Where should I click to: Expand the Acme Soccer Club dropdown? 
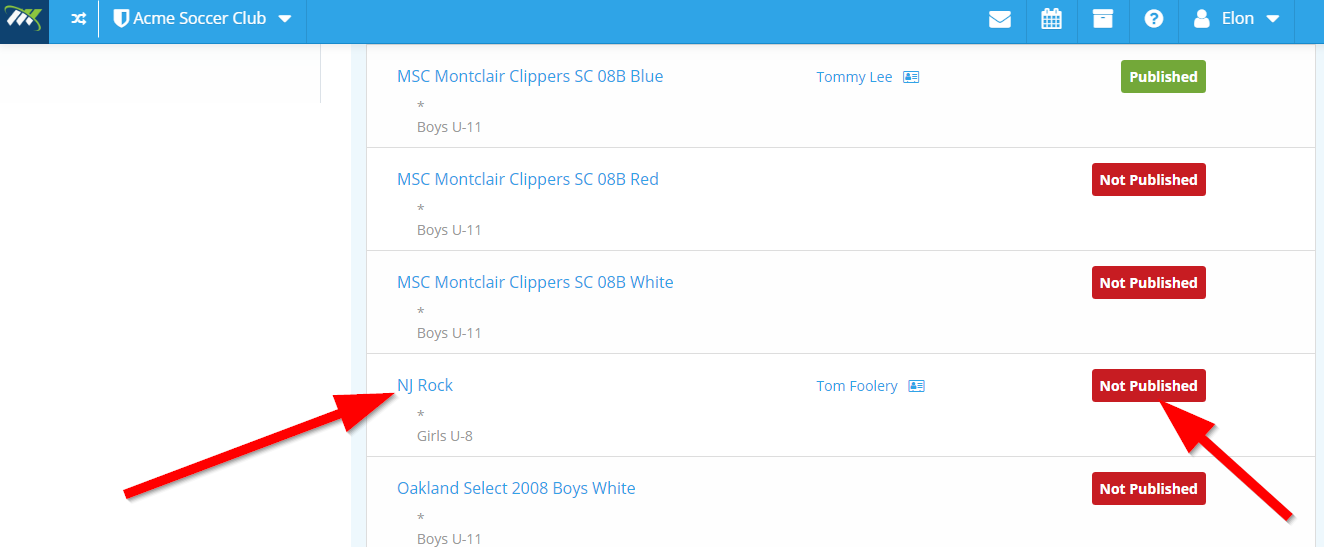285,19
